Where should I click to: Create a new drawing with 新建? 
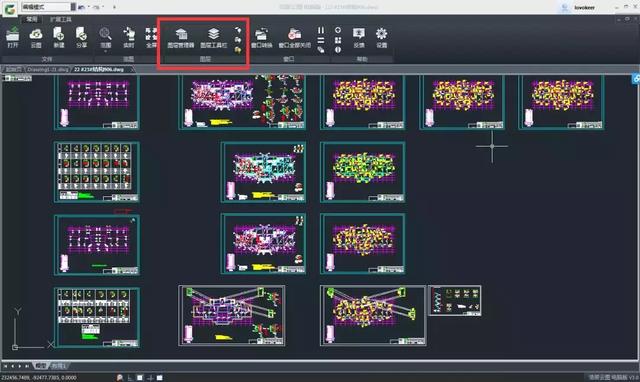(59, 38)
